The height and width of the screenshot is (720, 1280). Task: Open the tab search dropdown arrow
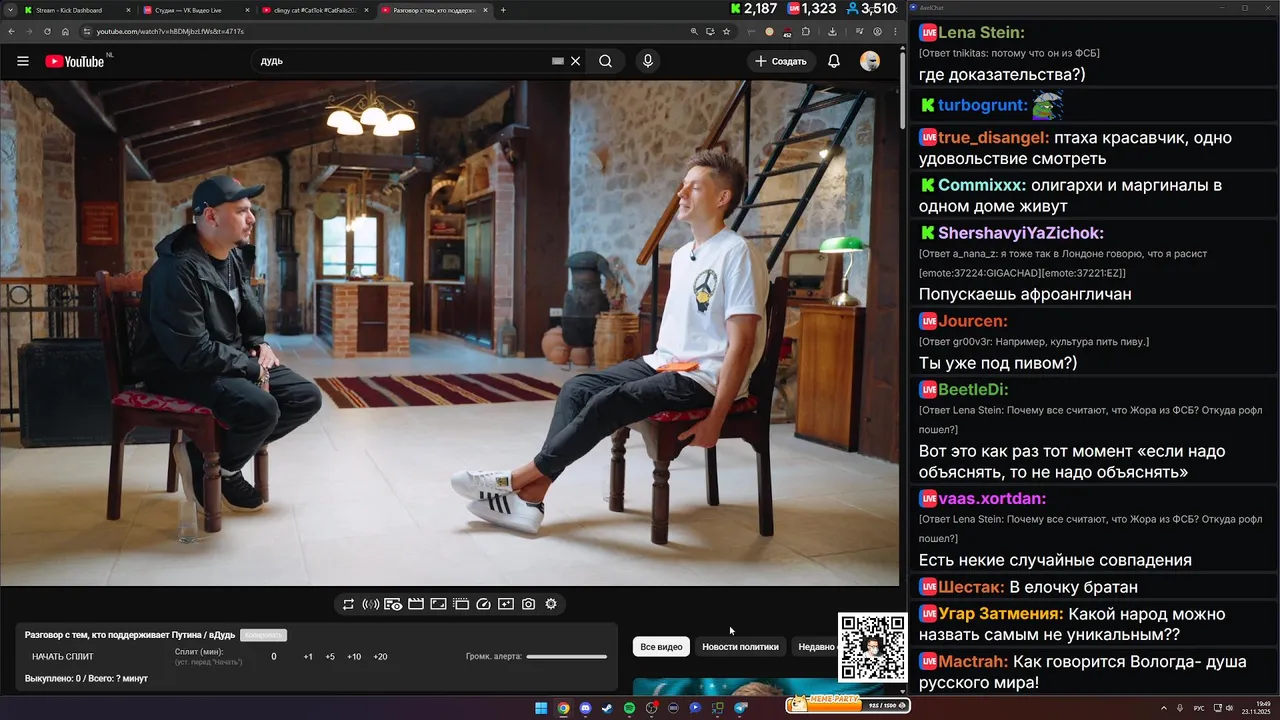pyautogui.click(x=9, y=10)
